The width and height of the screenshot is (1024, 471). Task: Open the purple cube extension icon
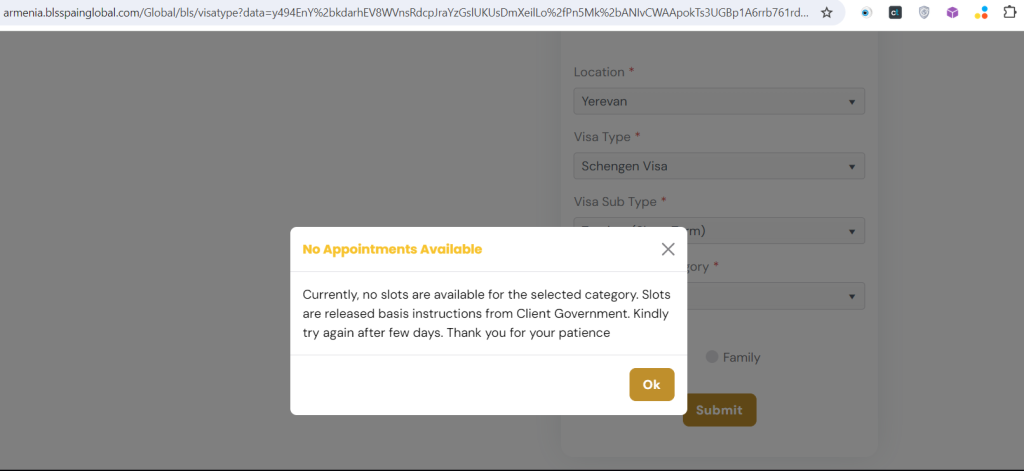click(953, 12)
